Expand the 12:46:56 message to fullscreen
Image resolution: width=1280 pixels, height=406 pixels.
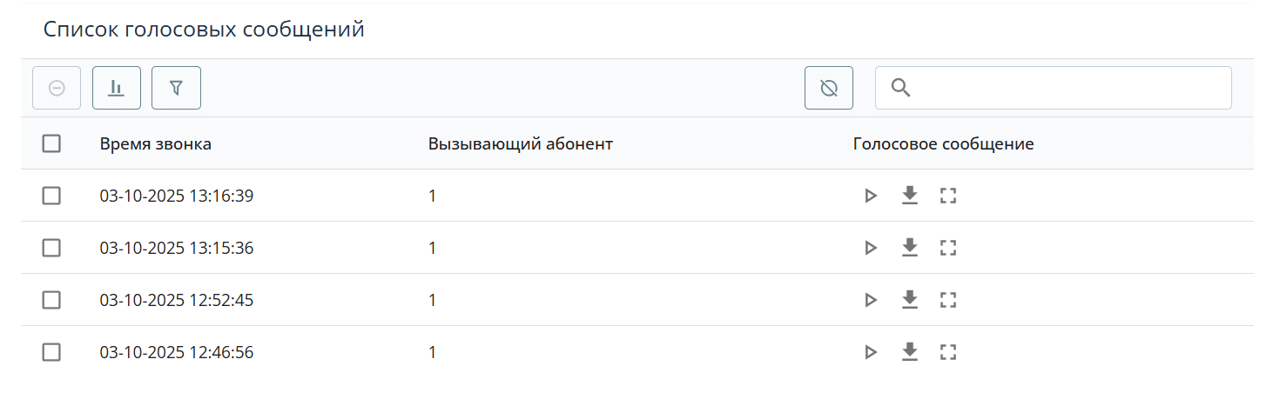coord(949,352)
